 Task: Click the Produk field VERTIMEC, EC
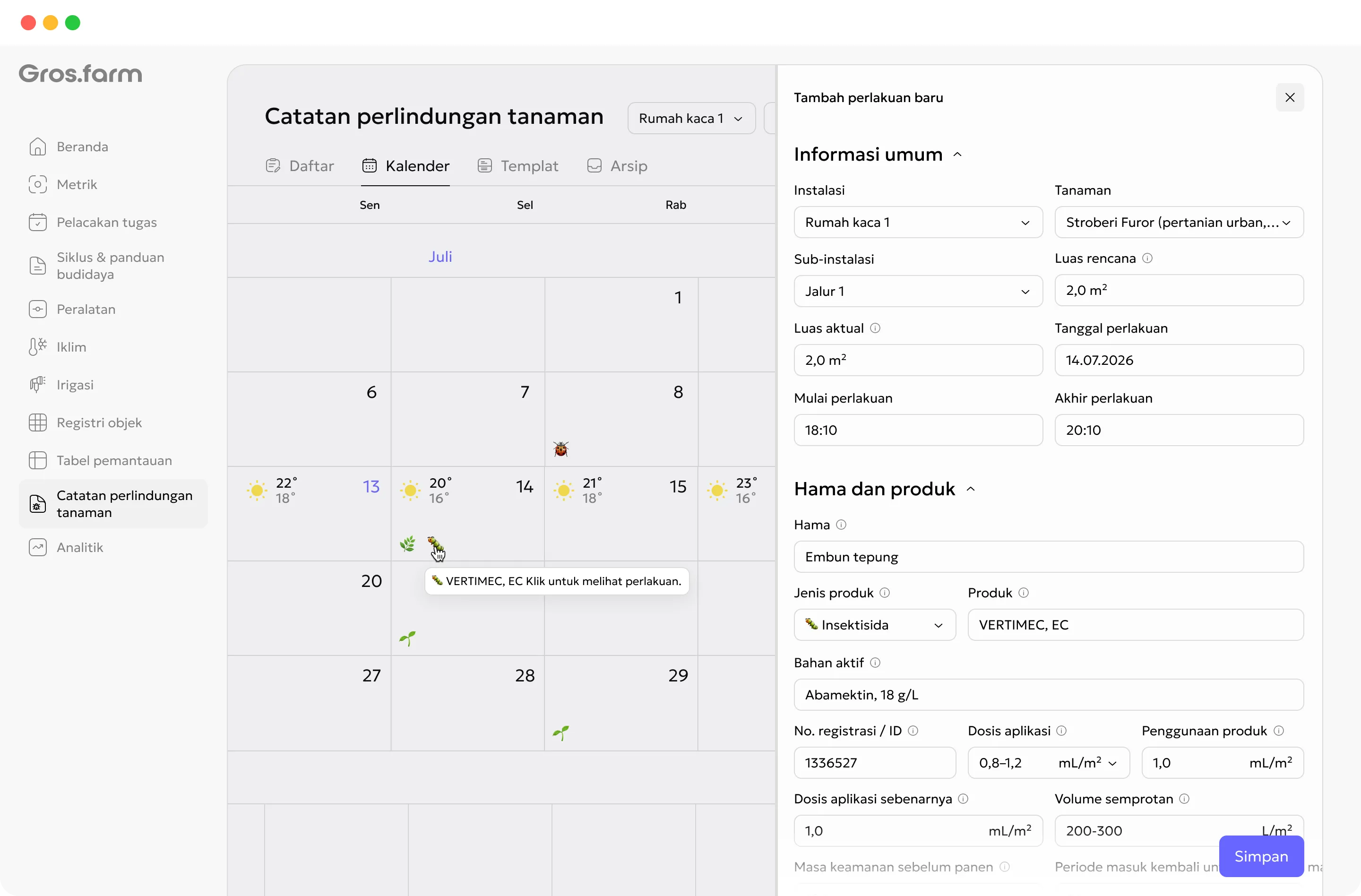click(x=1135, y=624)
